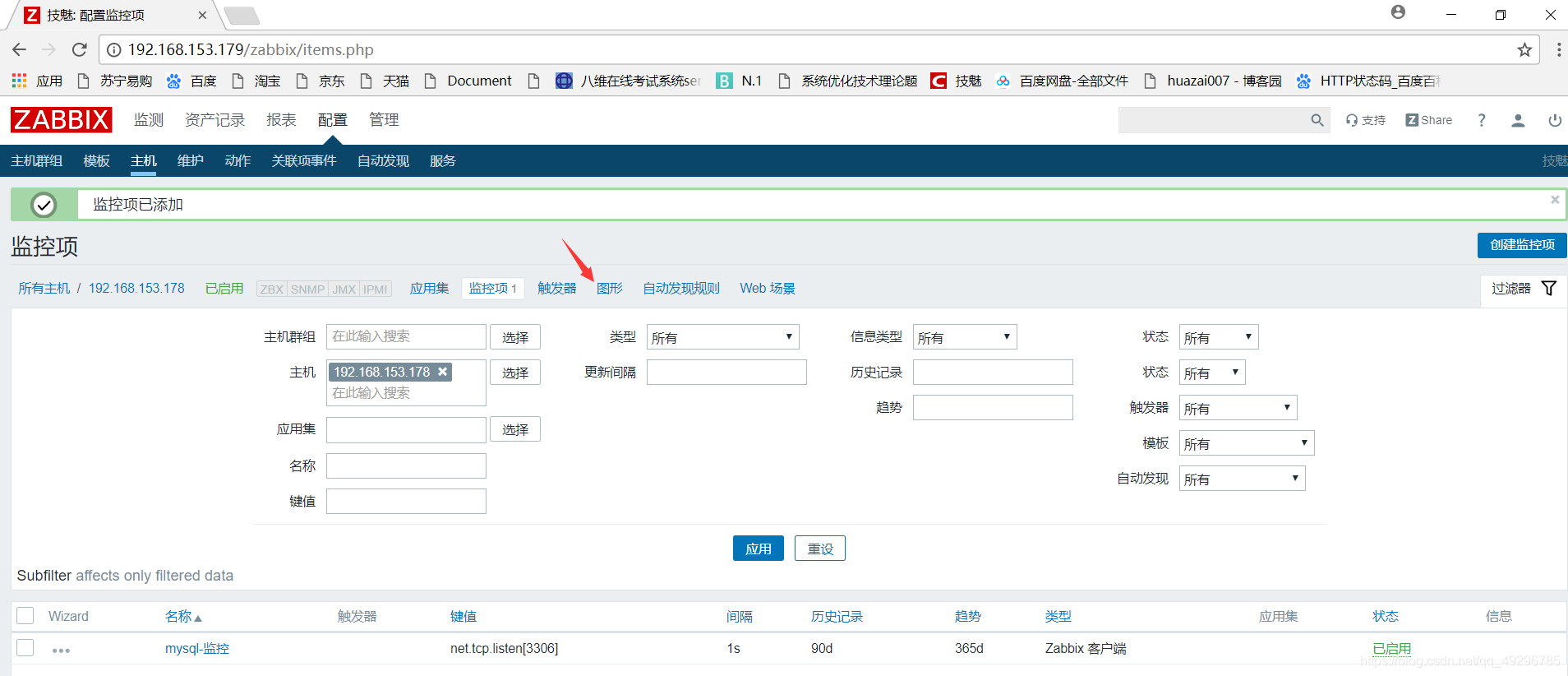
Task: Click the 更新间隔 input field
Action: click(726, 373)
